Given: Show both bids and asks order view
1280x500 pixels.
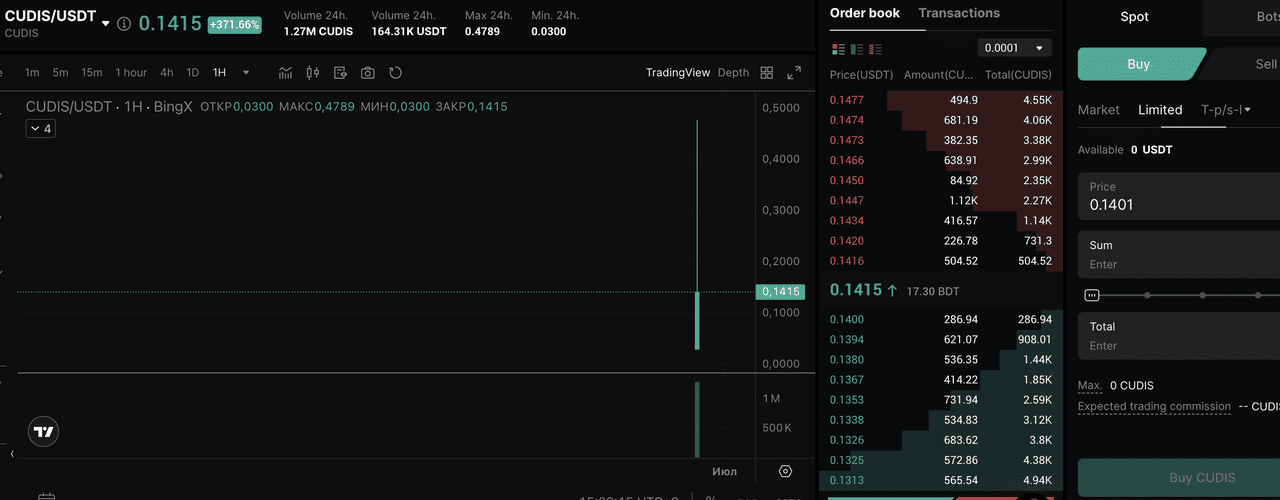Looking at the screenshot, I should click(838, 49).
